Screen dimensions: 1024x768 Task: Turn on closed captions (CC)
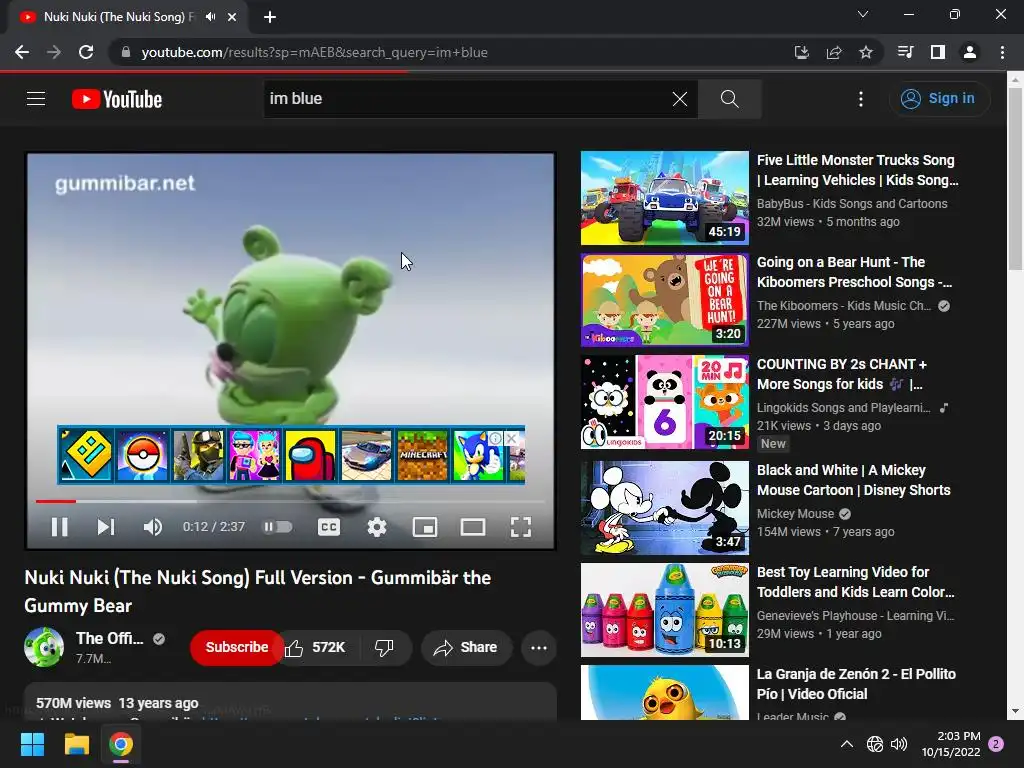coord(328,526)
